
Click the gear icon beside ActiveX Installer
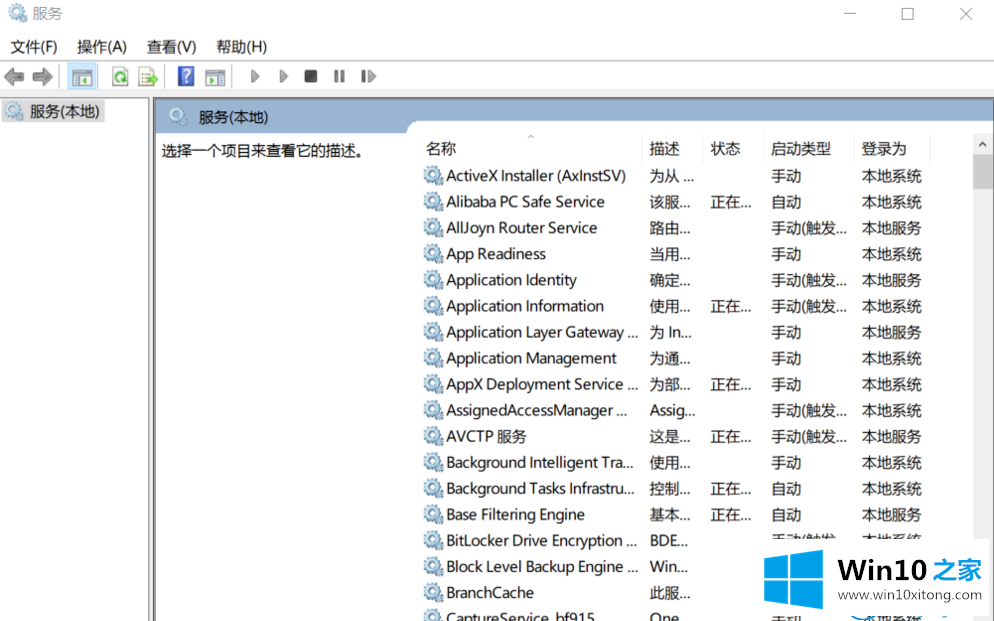[433, 176]
